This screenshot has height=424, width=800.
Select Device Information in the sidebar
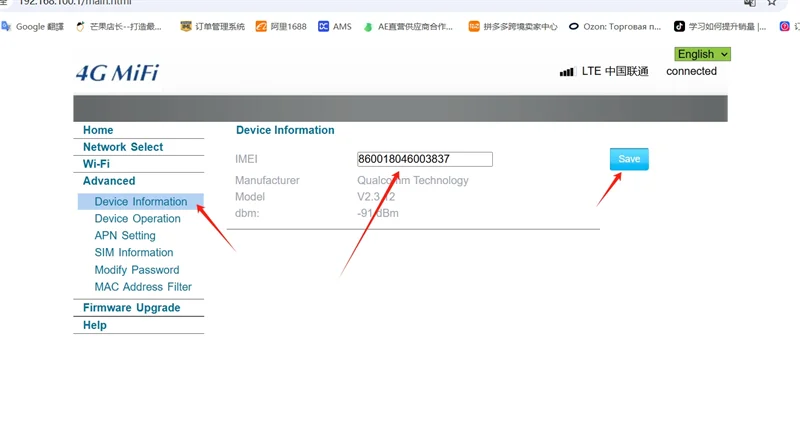(141, 202)
